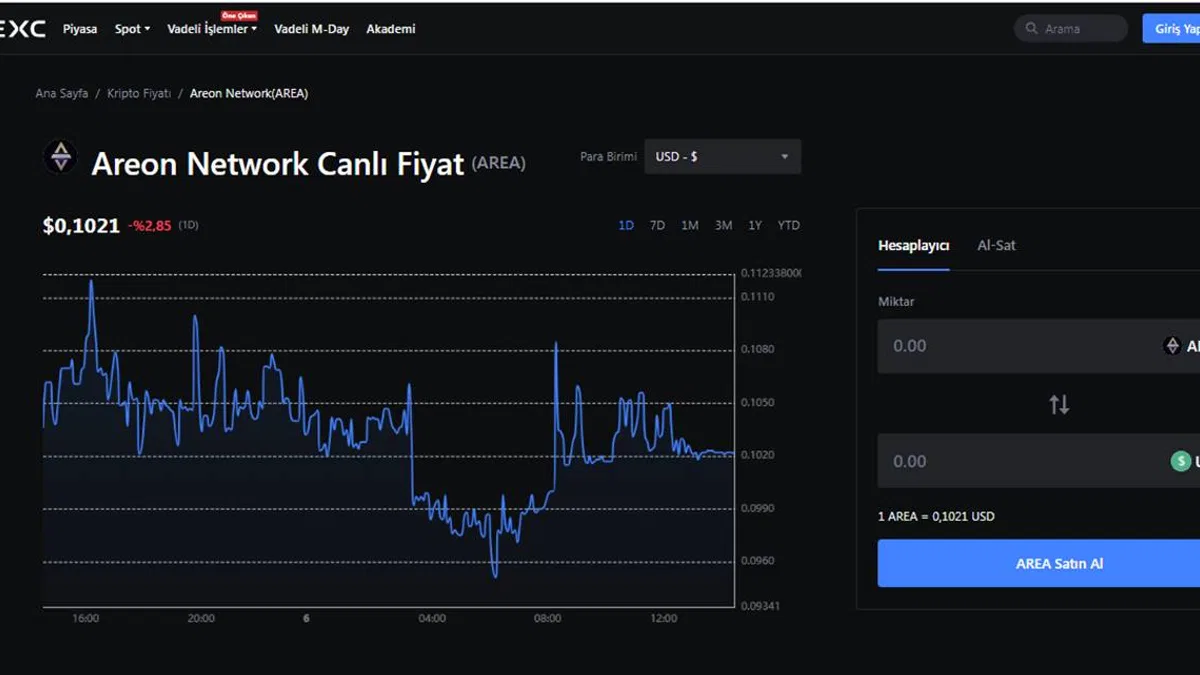Click the Areon Network Canlı Fiyat heading
Image resolution: width=1200 pixels, height=675 pixels.
click(x=278, y=163)
